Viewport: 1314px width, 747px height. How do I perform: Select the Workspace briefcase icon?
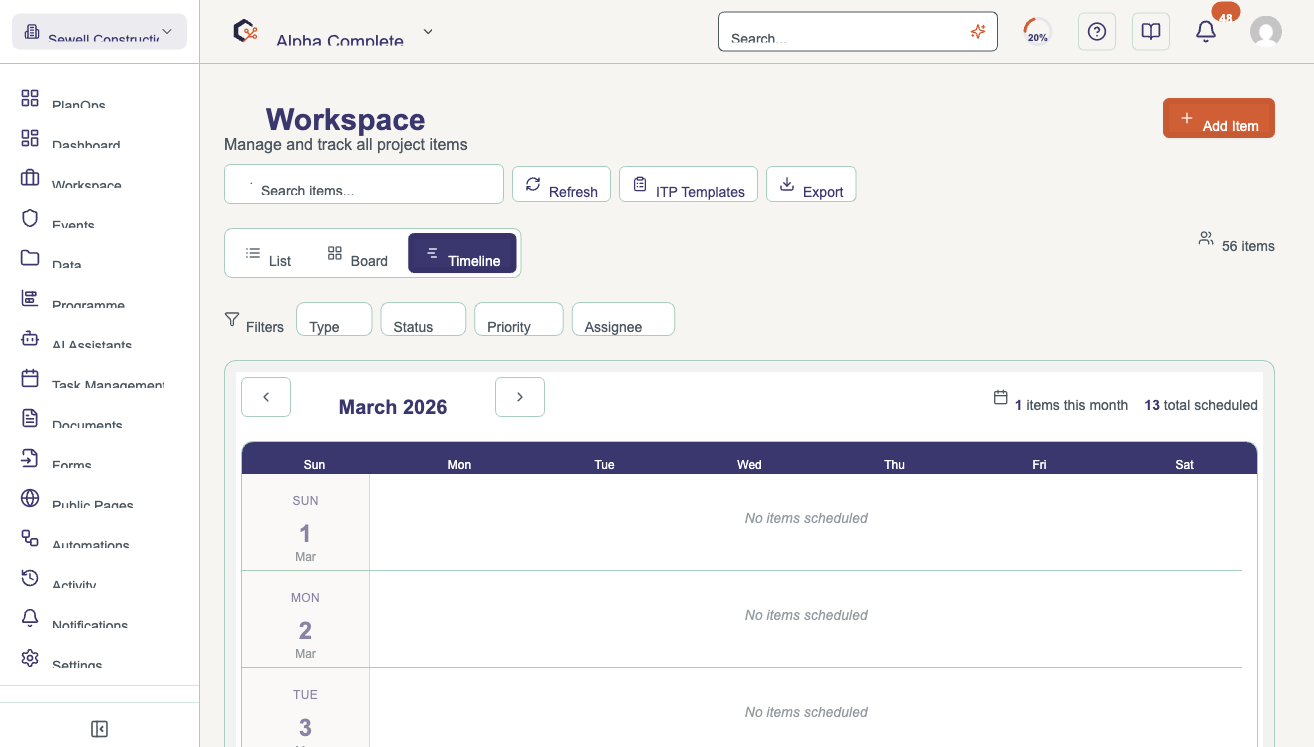[30, 178]
